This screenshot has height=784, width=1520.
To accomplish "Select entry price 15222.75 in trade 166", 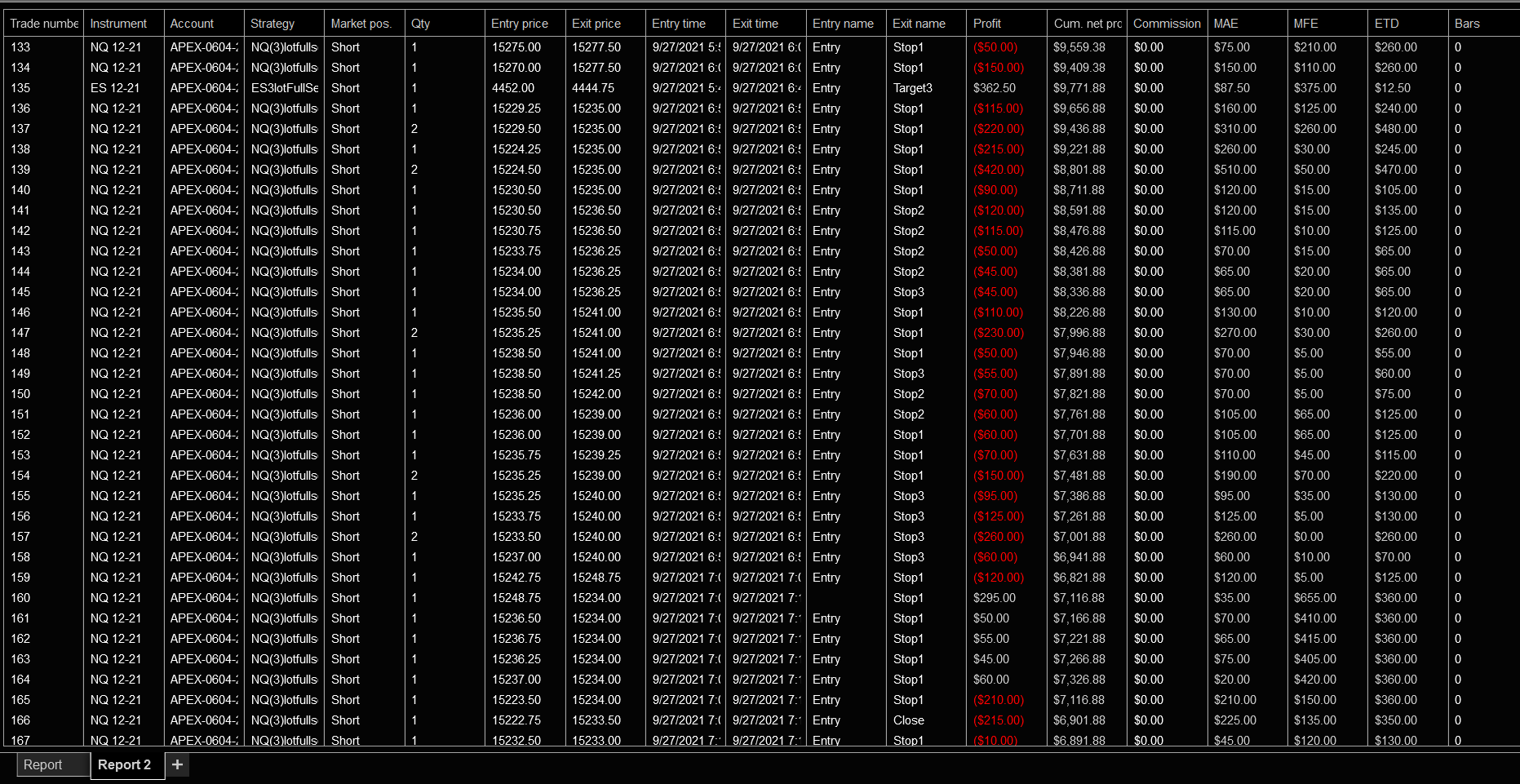I will 516,720.
